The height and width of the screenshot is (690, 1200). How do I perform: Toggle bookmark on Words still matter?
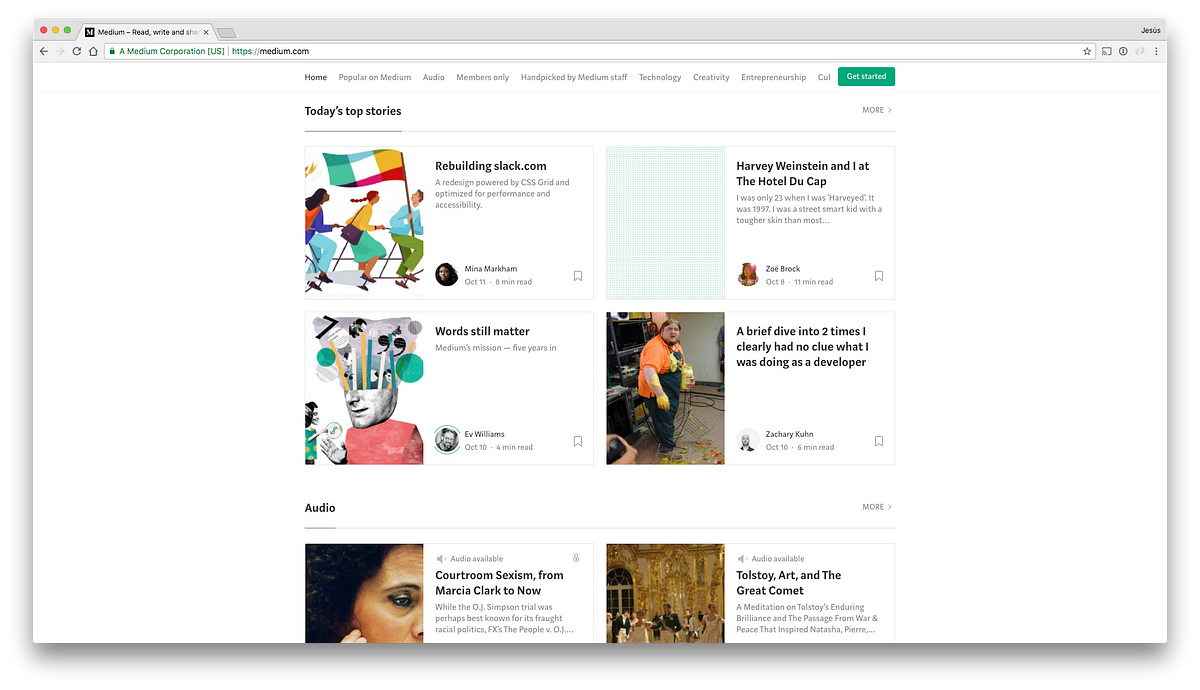tap(578, 441)
